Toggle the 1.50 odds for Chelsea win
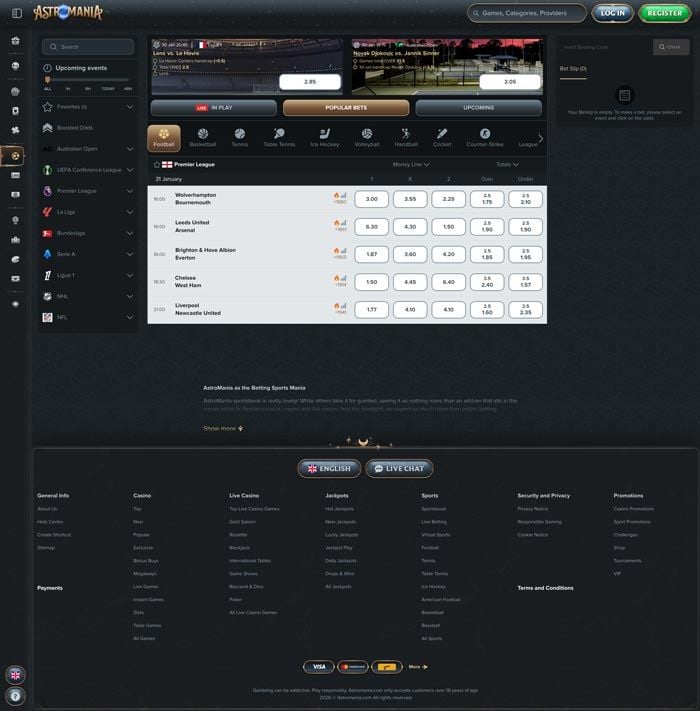700x711 pixels. 372,282
